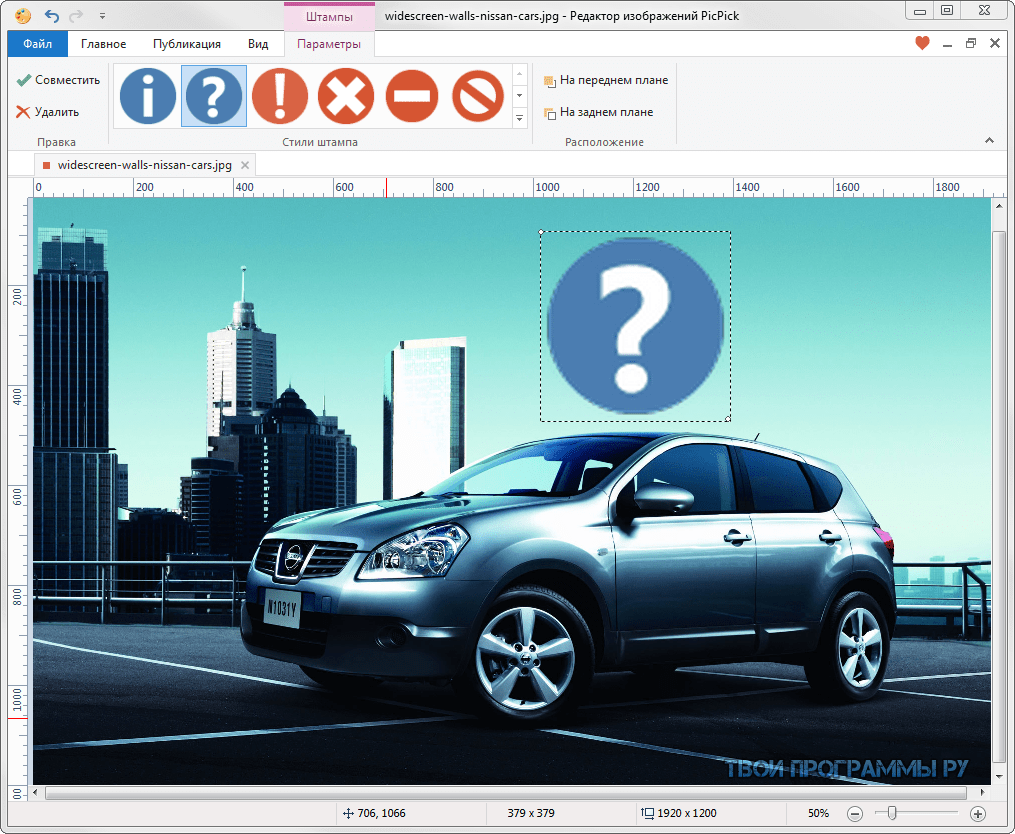Switch to the Вид tab
Screen dimensions: 1015x834
[258, 44]
